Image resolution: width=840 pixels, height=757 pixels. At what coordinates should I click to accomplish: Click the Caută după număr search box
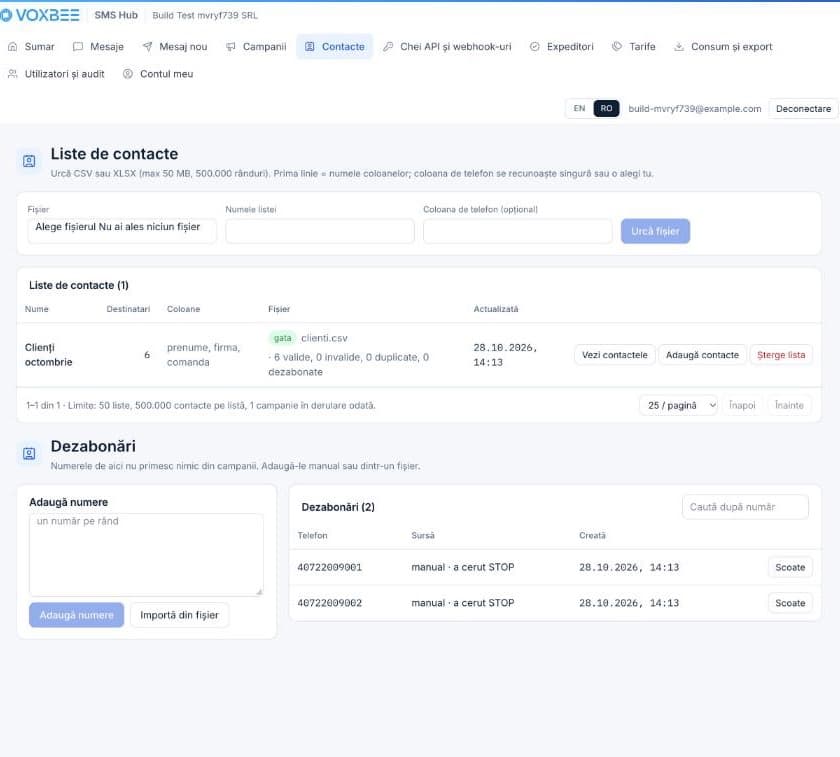click(x=745, y=507)
